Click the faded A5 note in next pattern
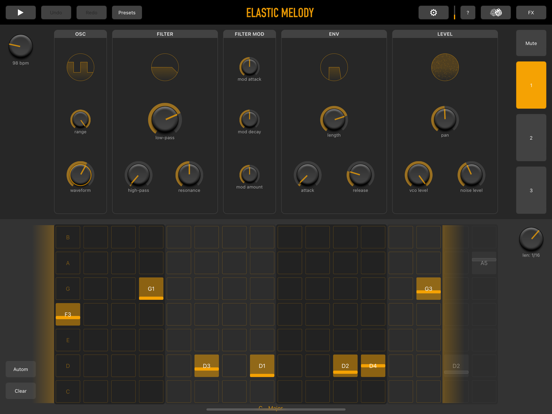Image resolution: width=552 pixels, height=414 pixels. (484, 263)
